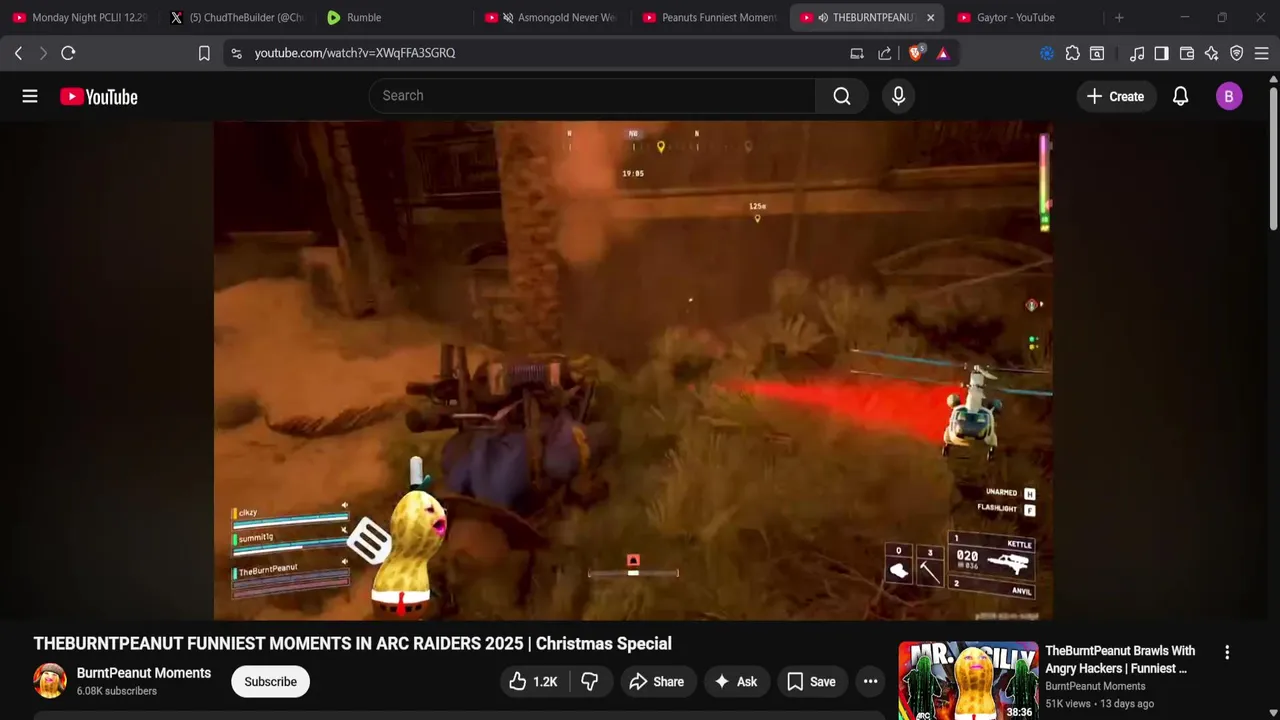
Task: Open recommended video three-dot menu
Action: pos(1227,652)
